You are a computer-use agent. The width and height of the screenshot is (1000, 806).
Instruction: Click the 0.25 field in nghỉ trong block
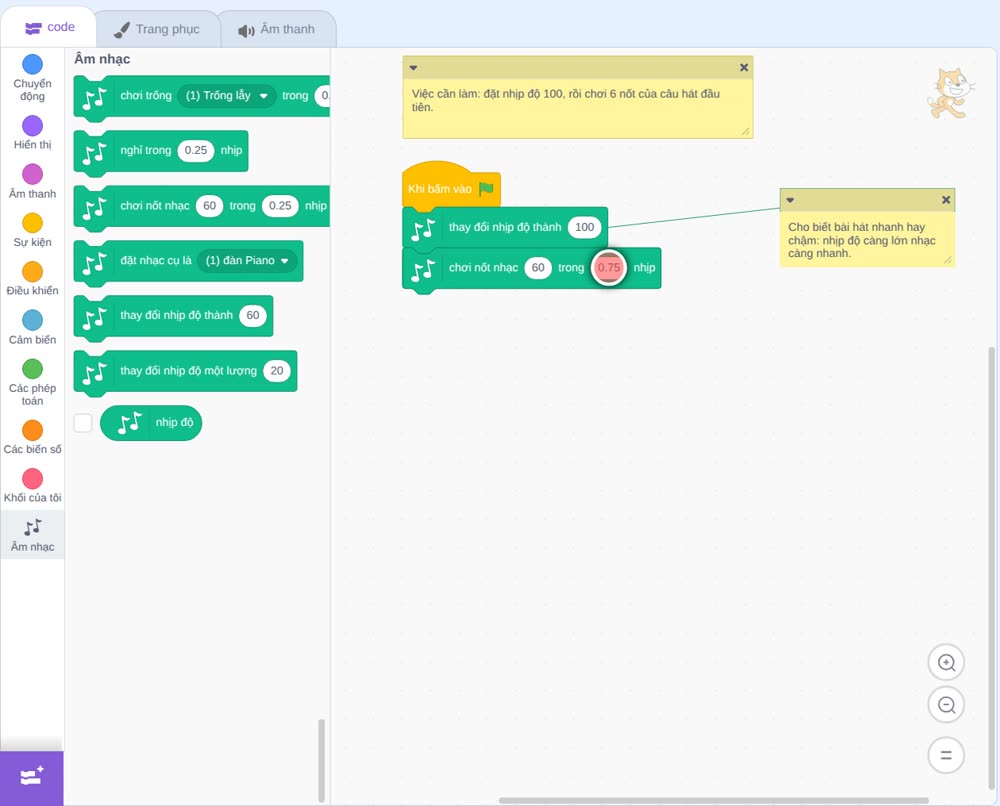(196, 150)
